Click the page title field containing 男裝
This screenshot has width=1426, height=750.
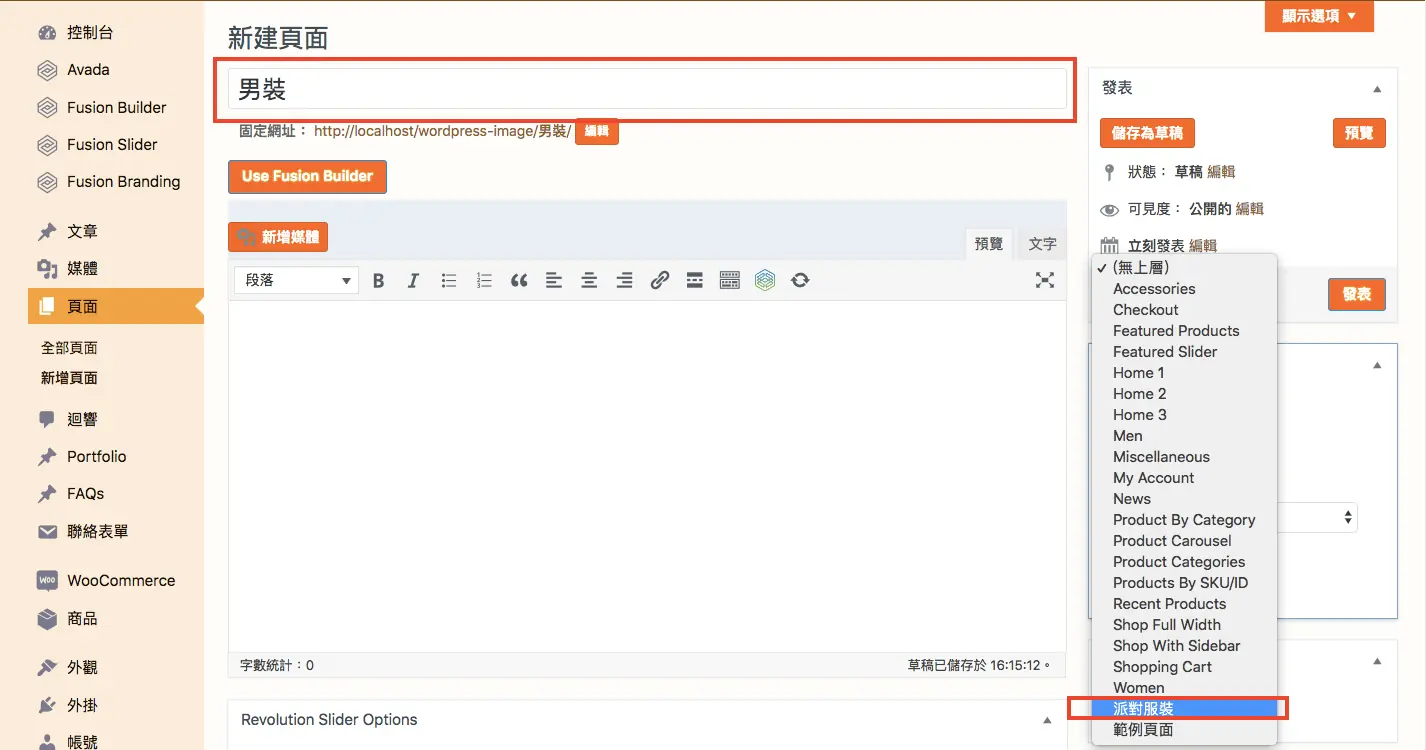(647, 89)
